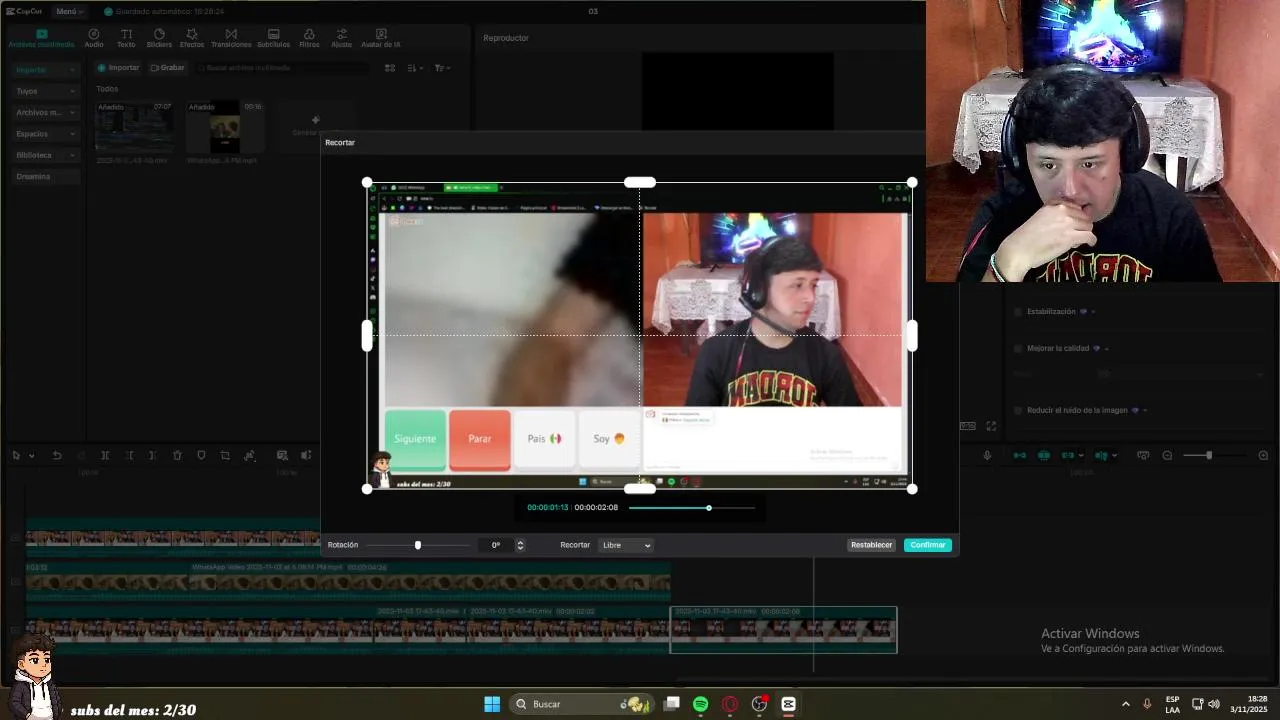Toggle the linkage icon in timeline toolbar
This screenshot has width=1280, height=720.
(1068, 455)
